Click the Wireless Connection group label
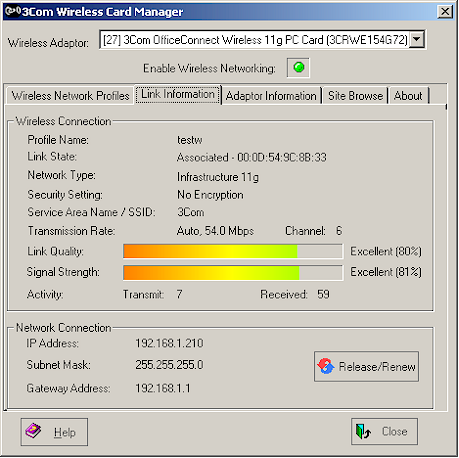The image size is (459, 458). coord(63,121)
